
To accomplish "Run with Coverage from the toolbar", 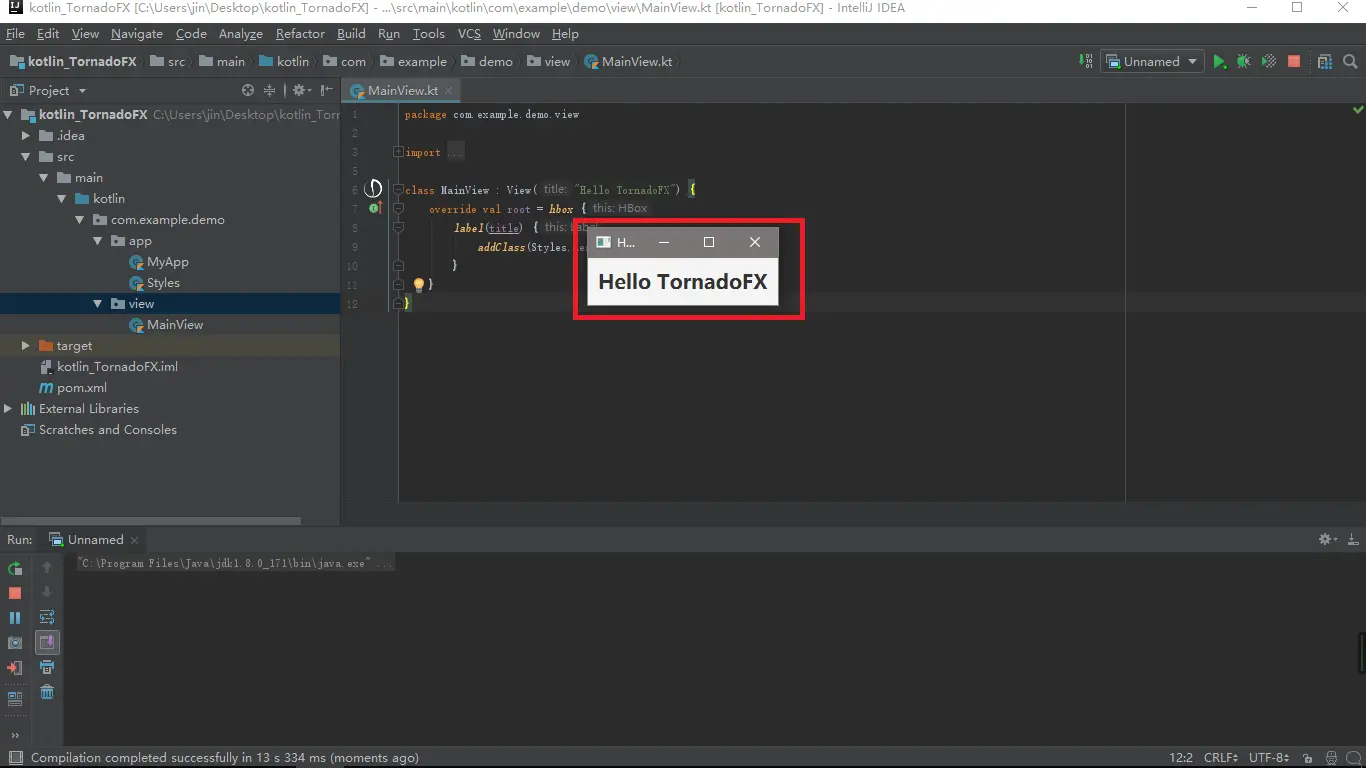I will [1268, 61].
